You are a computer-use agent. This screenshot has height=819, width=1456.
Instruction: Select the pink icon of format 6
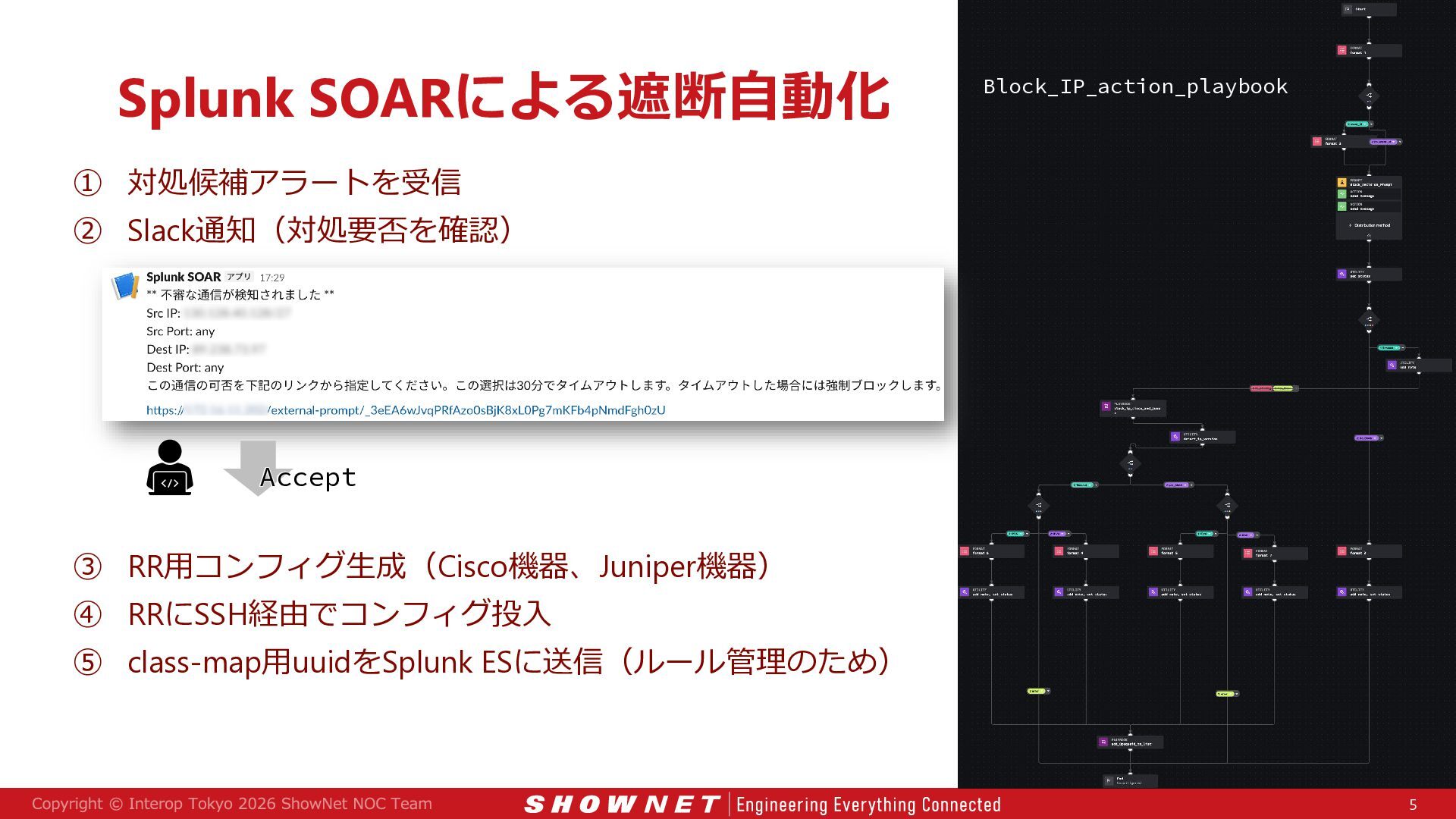(964, 551)
